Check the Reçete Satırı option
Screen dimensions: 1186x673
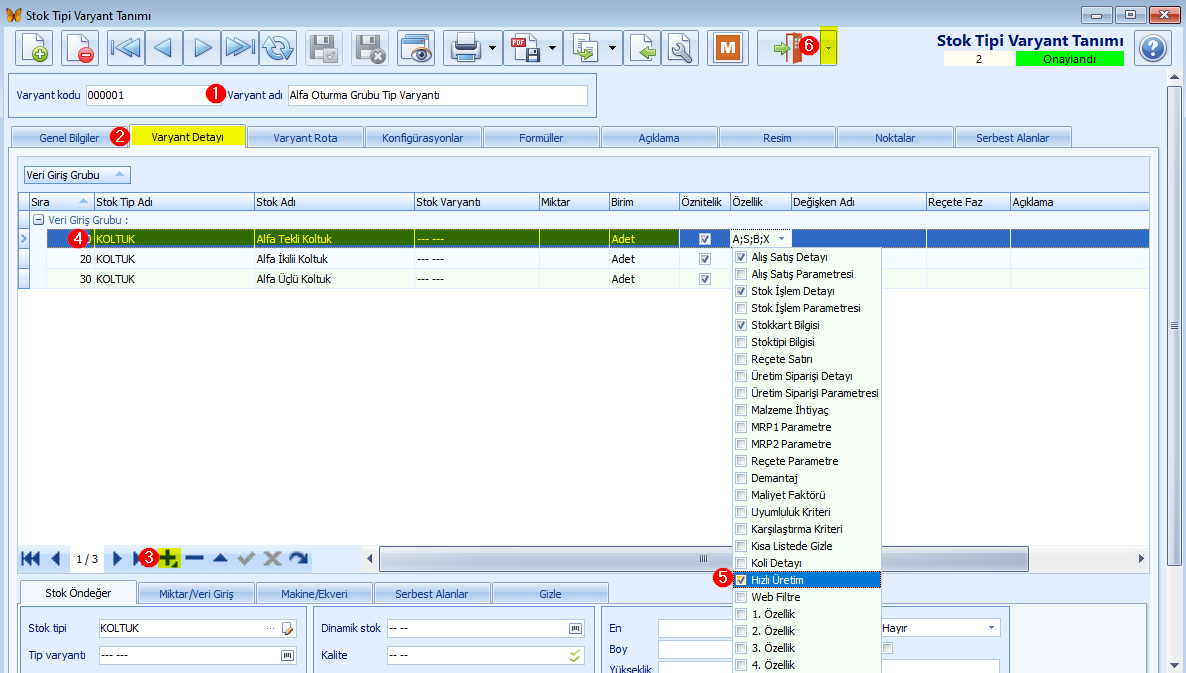click(741, 359)
